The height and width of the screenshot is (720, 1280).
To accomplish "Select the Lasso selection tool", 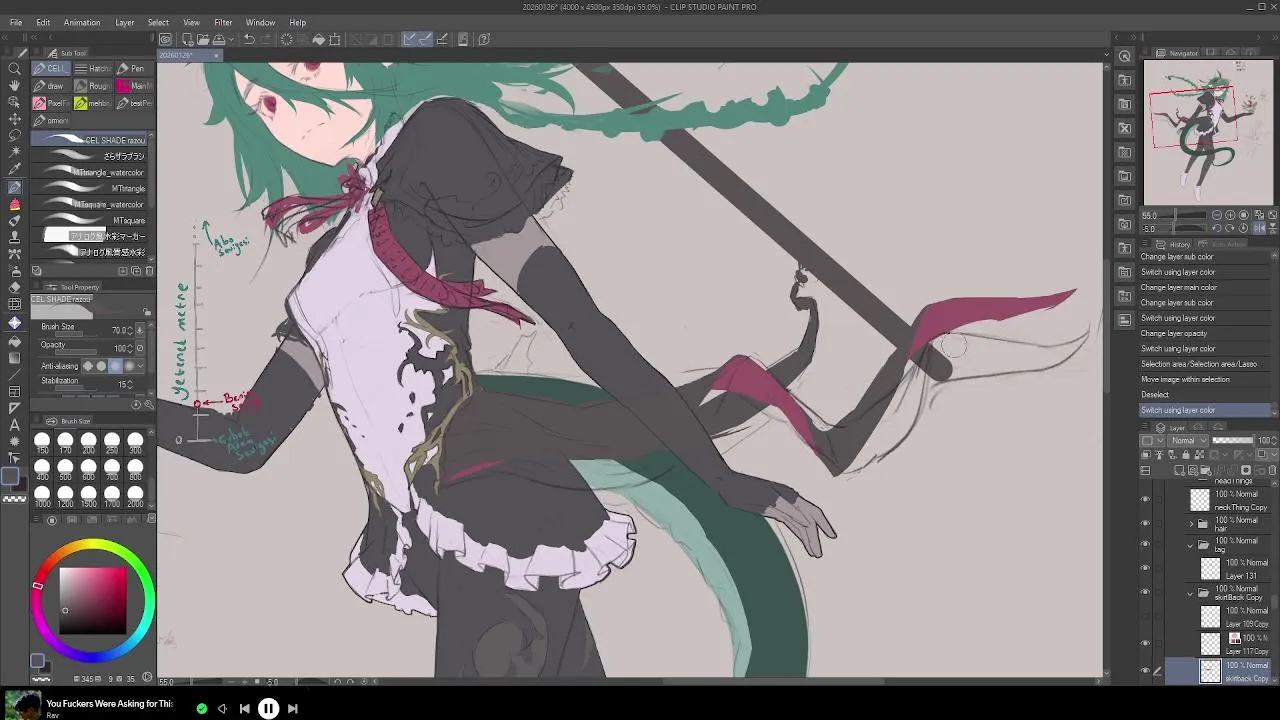I will 15,136.
